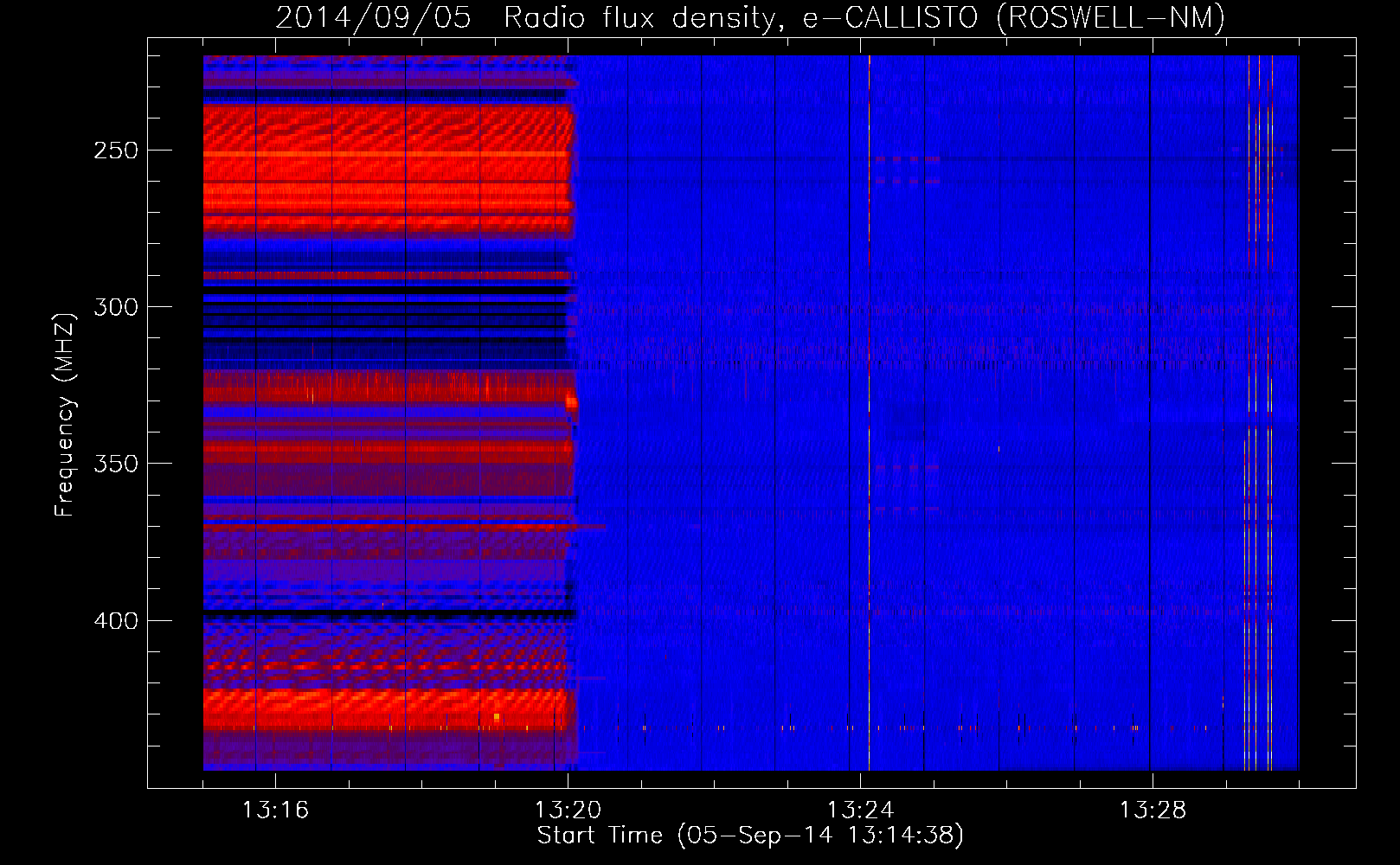Click the '13:20' time axis label

(x=568, y=810)
